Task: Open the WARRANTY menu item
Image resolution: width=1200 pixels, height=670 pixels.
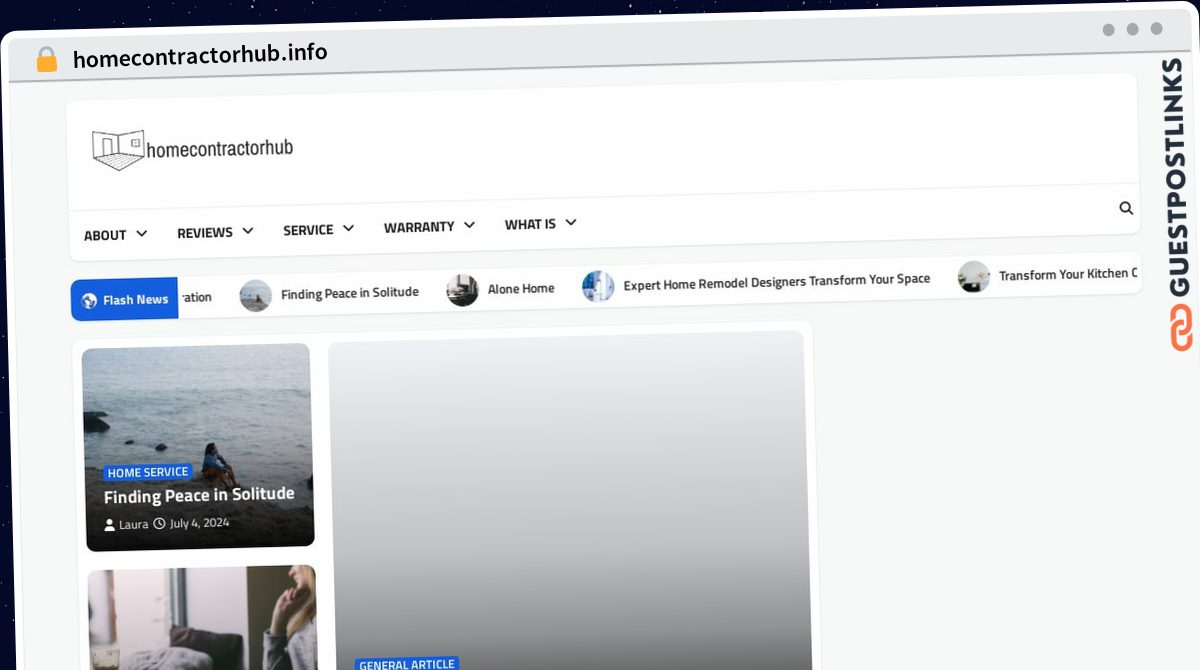Action: (419, 227)
